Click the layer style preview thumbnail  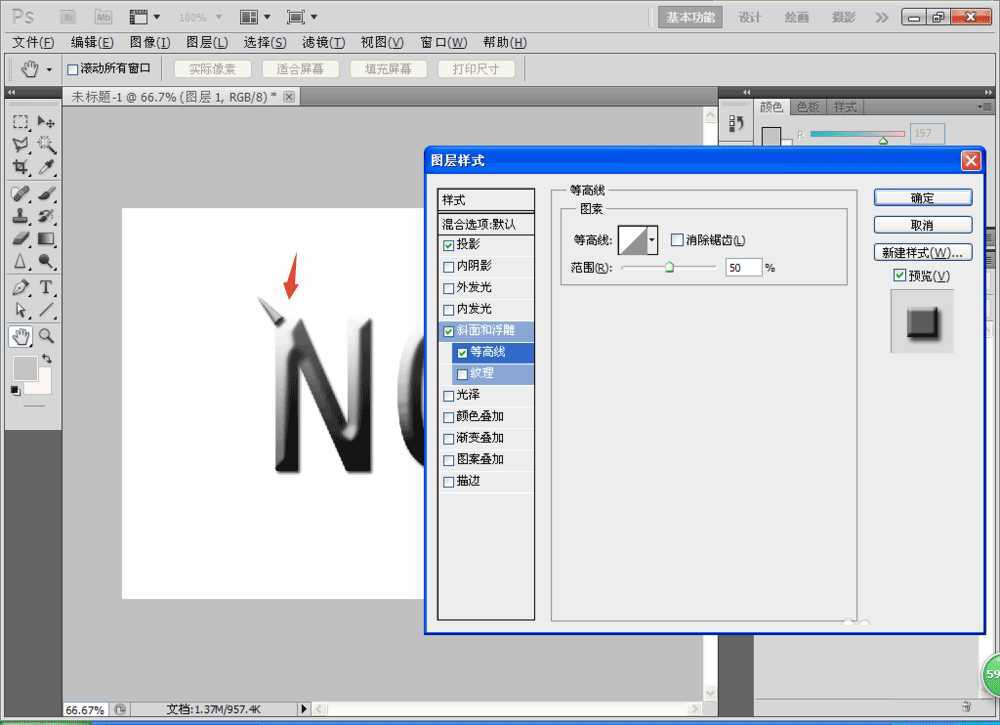pos(921,319)
